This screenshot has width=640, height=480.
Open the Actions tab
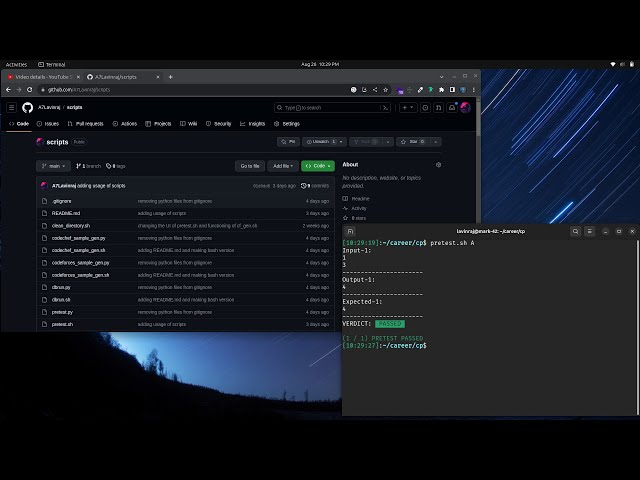[x=125, y=124]
